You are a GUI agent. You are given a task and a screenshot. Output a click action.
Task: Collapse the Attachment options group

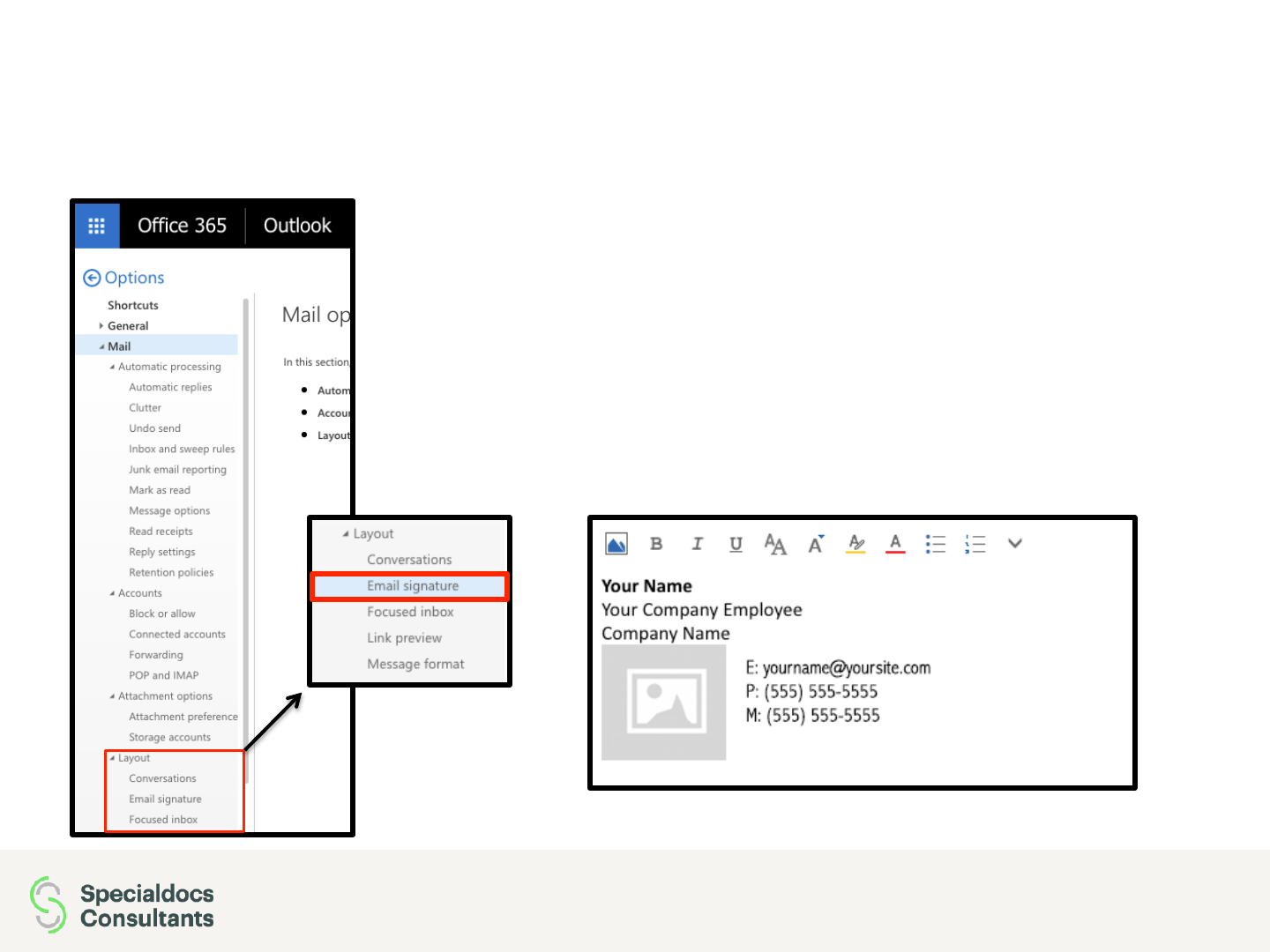tap(112, 697)
